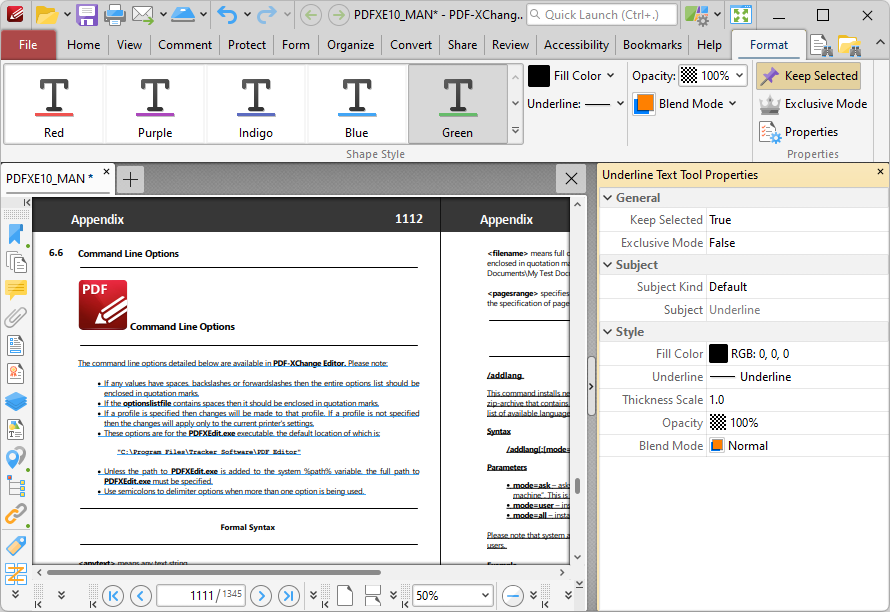Open the Comments pane icon in sidebar
The height and width of the screenshot is (612, 890).
(x=16, y=290)
